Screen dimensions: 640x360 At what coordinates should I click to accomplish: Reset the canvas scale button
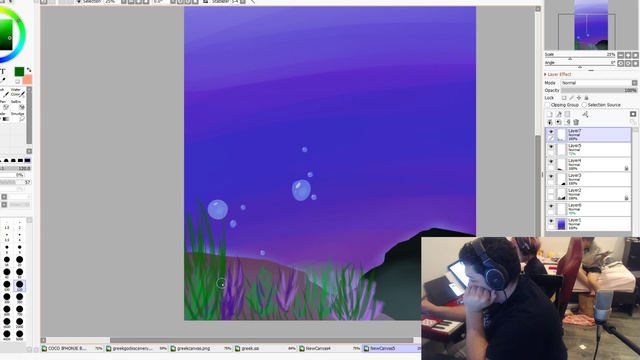pyautogui.click(x=636, y=55)
